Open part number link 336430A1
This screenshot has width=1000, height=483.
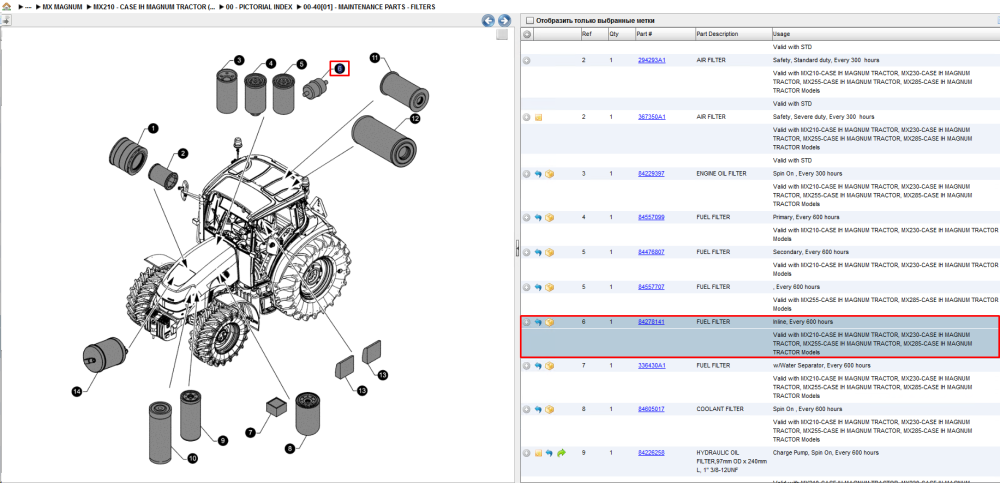[651, 366]
